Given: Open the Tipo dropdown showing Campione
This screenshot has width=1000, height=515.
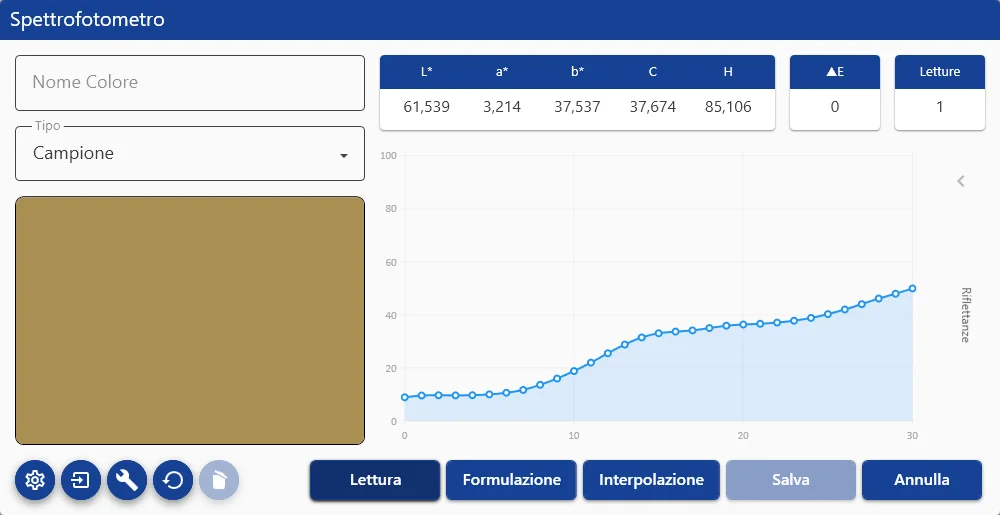Looking at the screenshot, I should (x=190, y=154).
